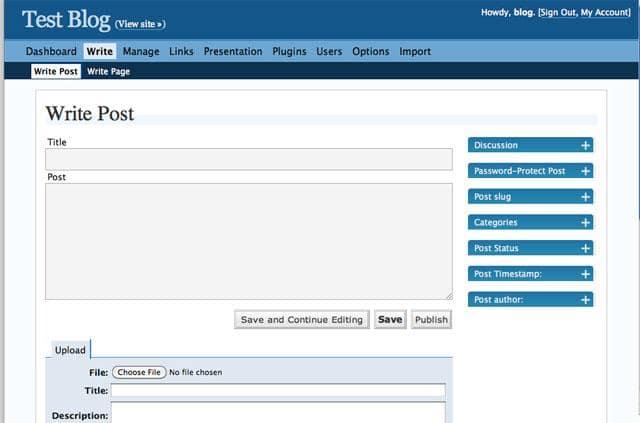
Task: Expand Password-Protect Post with plus icon
Action: click(585, 171)
